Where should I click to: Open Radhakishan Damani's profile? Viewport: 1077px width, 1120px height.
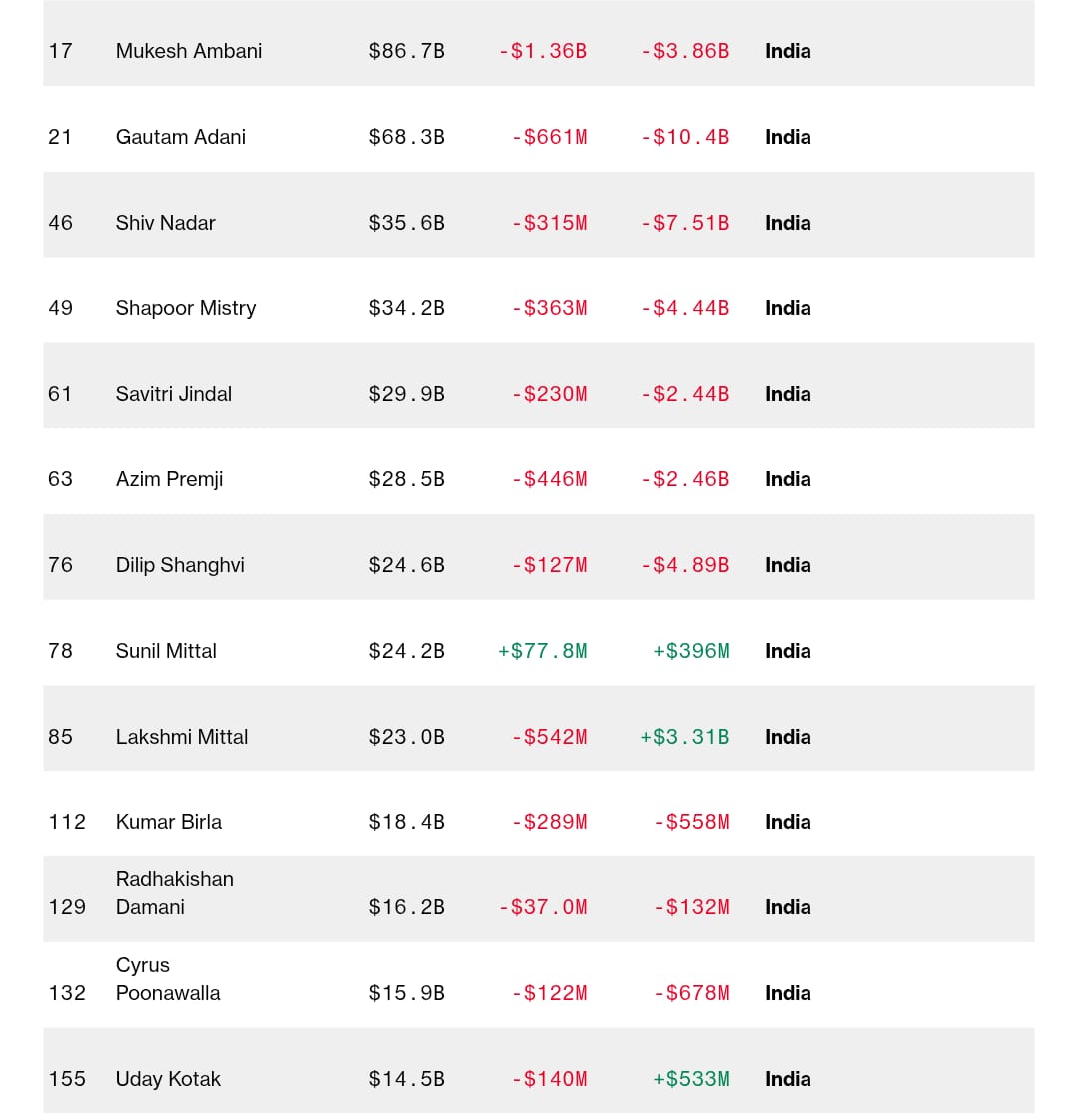(x=175, y=893)
